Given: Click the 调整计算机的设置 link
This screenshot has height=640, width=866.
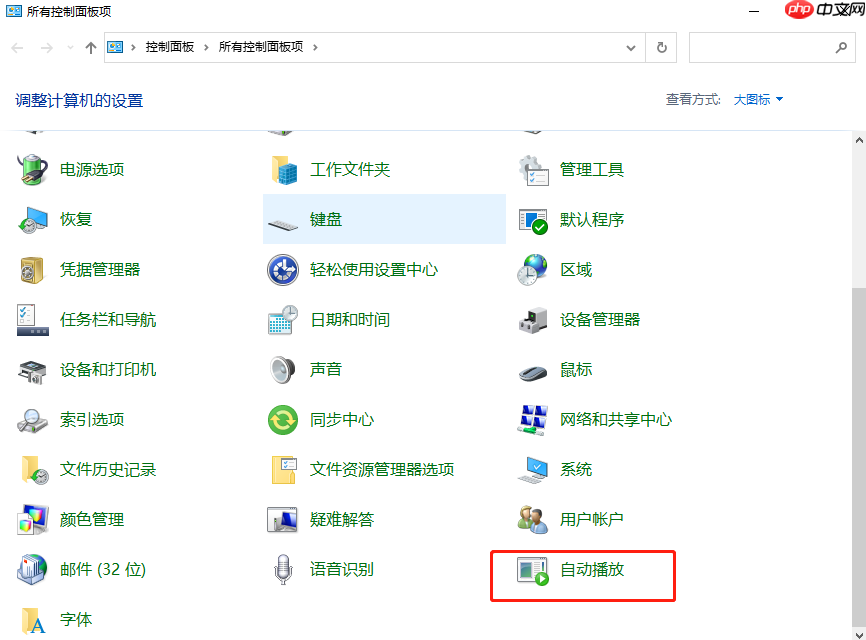Looking at the screenshot, I should (x=79, y=100).
